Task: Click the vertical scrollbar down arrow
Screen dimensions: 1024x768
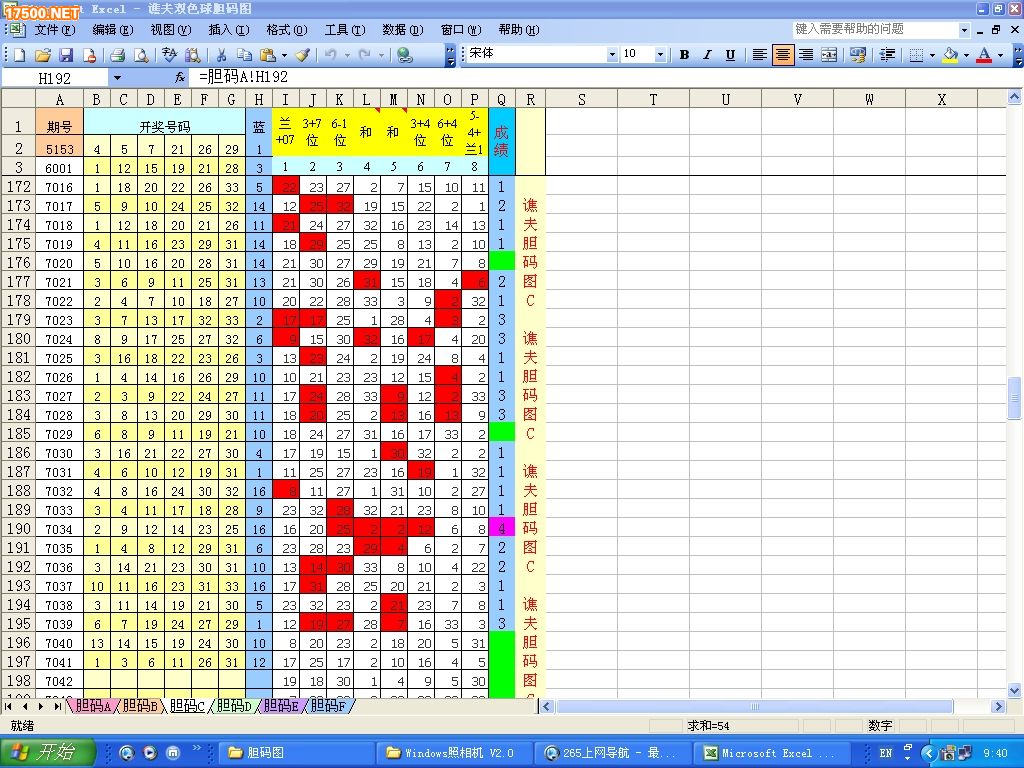Action: point(1014,690)
